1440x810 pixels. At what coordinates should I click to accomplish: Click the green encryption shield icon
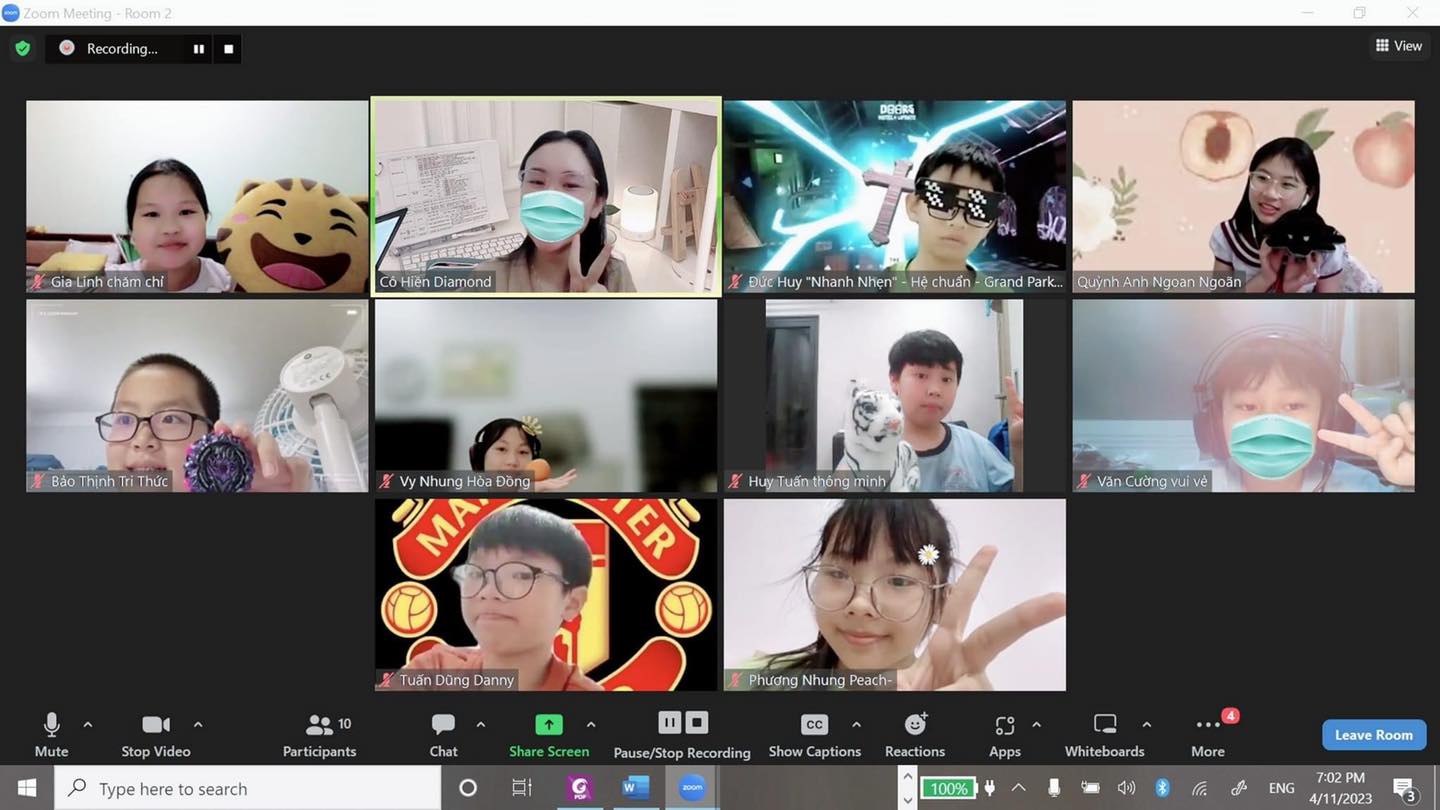[x=22, y=48]
